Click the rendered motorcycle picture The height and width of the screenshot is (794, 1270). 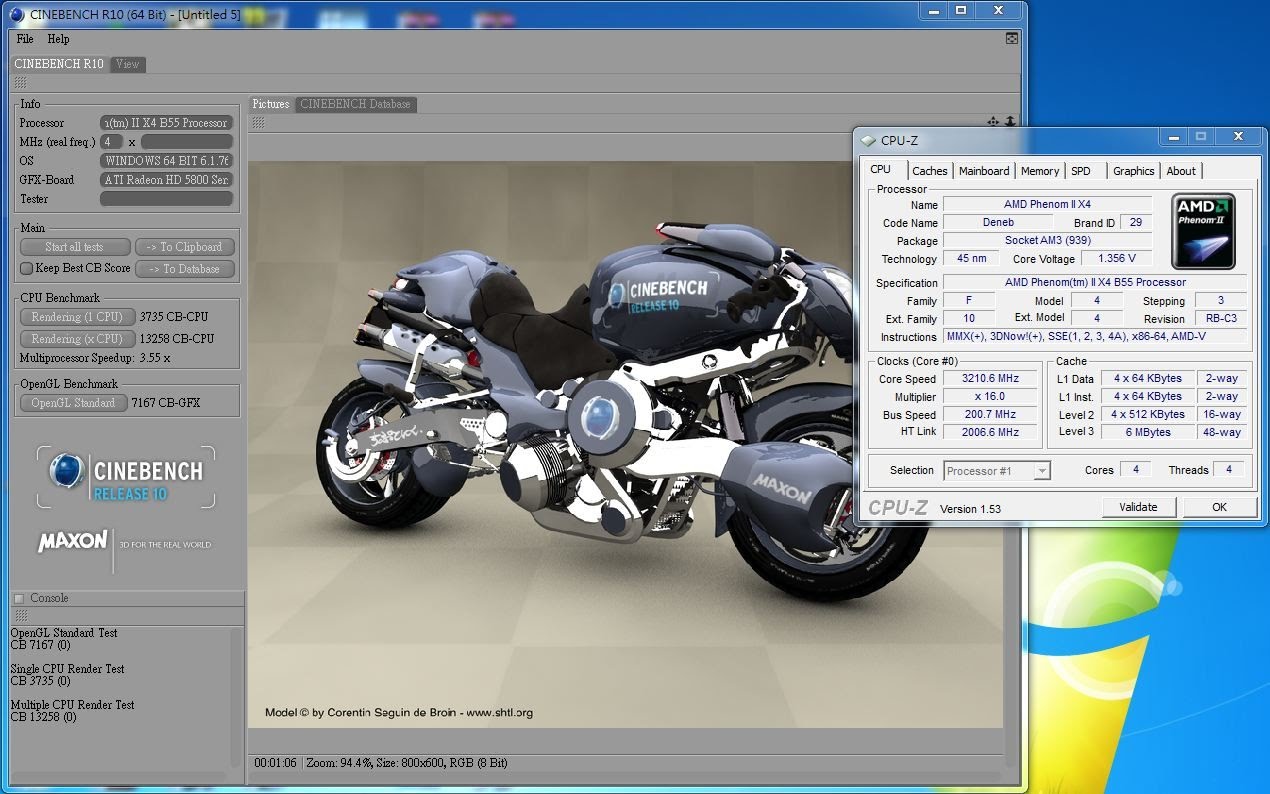point(625,444)
